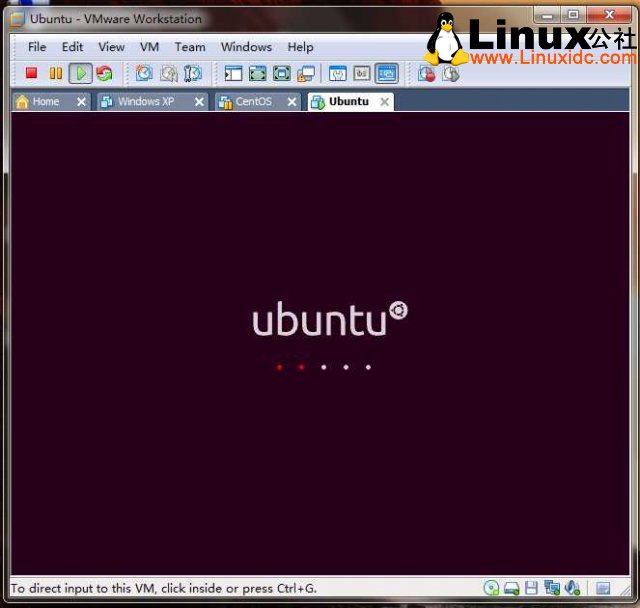Open the Edit menu
The width and height of the screenshot is (640, 608).
72,47
